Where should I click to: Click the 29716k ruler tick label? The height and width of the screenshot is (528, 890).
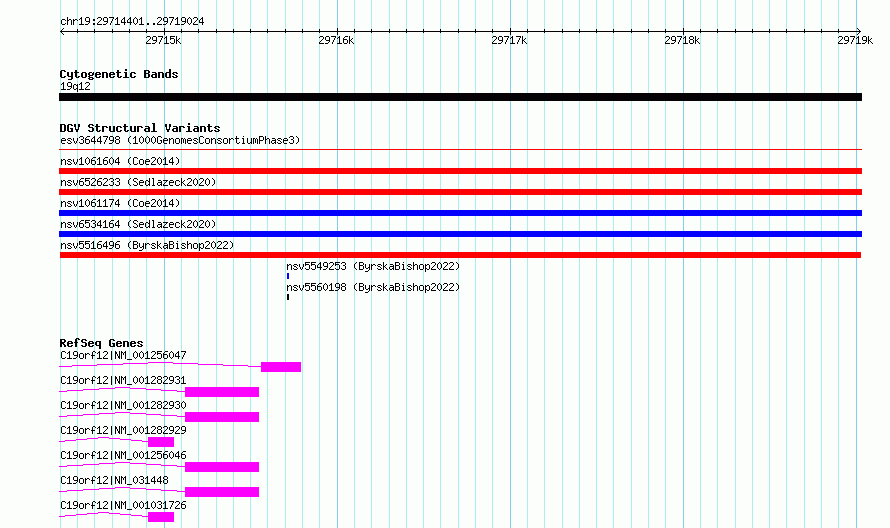point(336,40)
